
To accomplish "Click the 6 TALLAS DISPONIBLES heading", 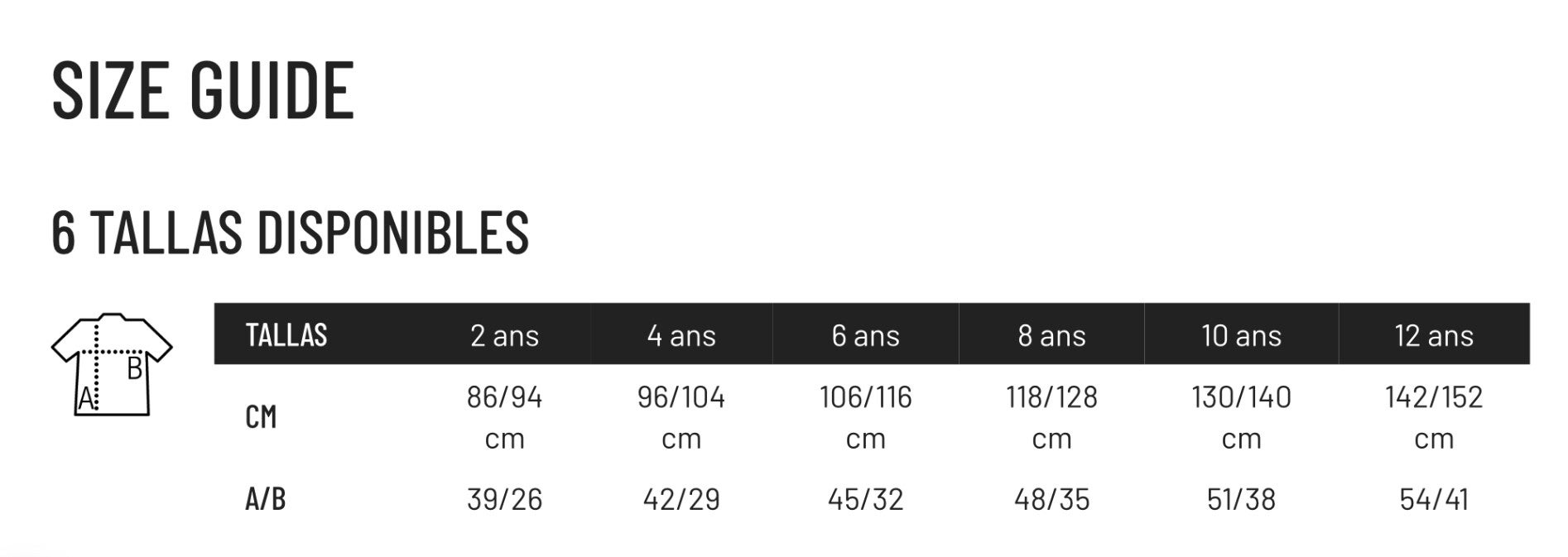I will (290, 232).
